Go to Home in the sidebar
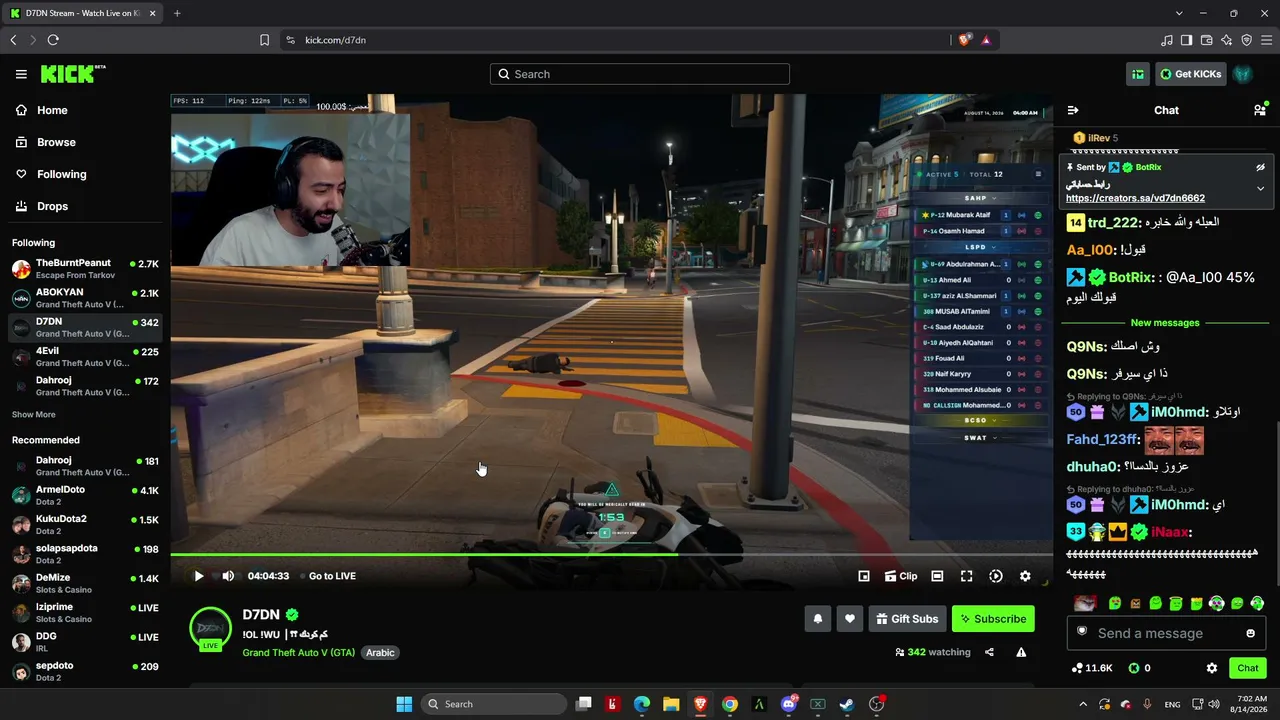 click(85, 110)
